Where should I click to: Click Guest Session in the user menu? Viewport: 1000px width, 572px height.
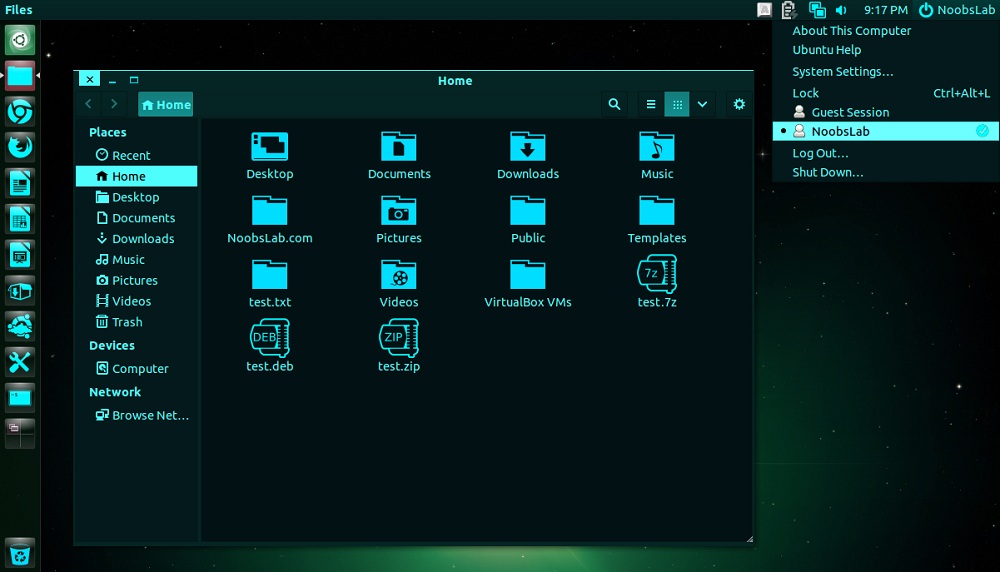tap(850, 112)
